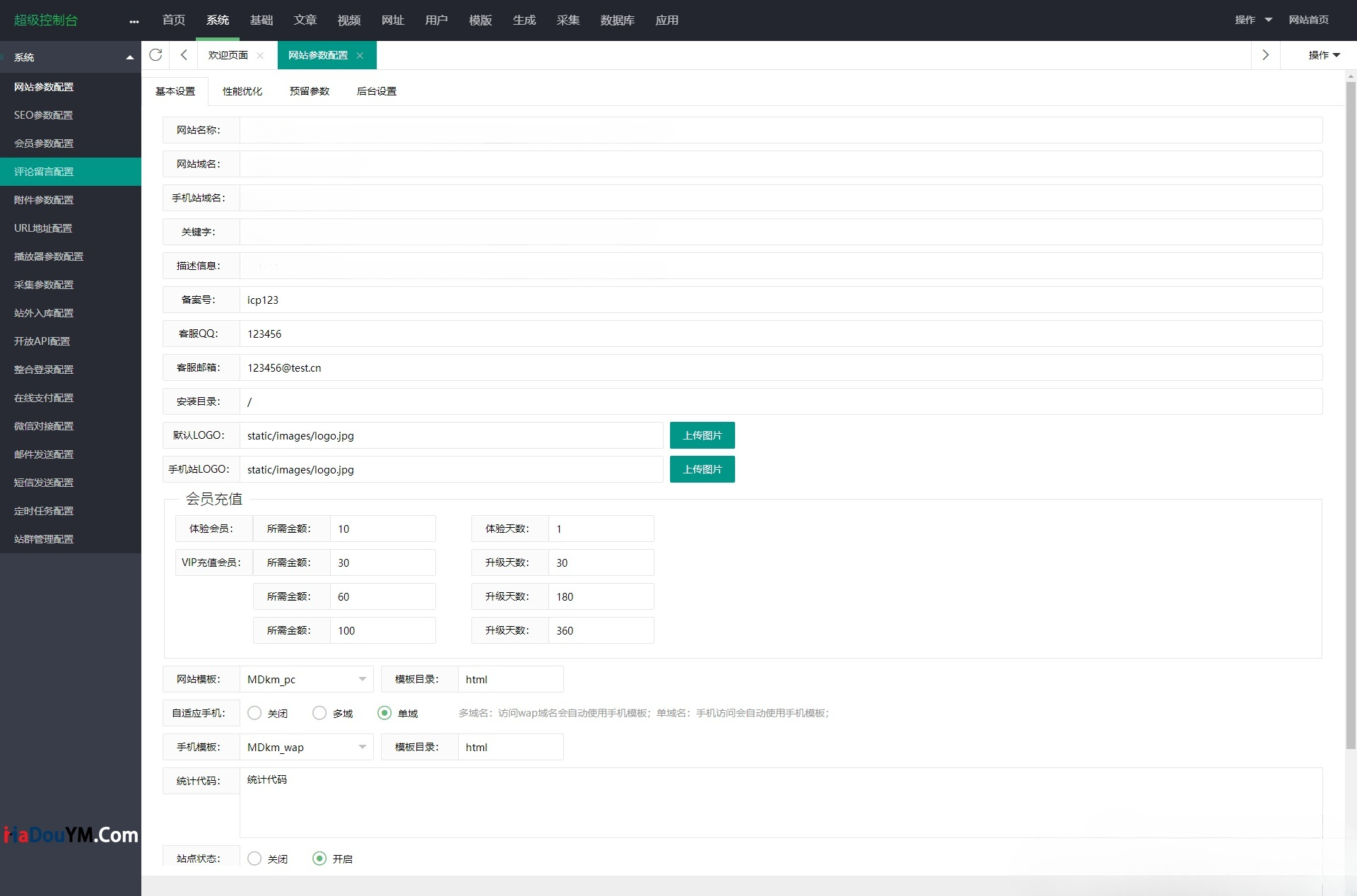
Task: Click 上传图片 for the default LOGO
Action: point(702,435)
